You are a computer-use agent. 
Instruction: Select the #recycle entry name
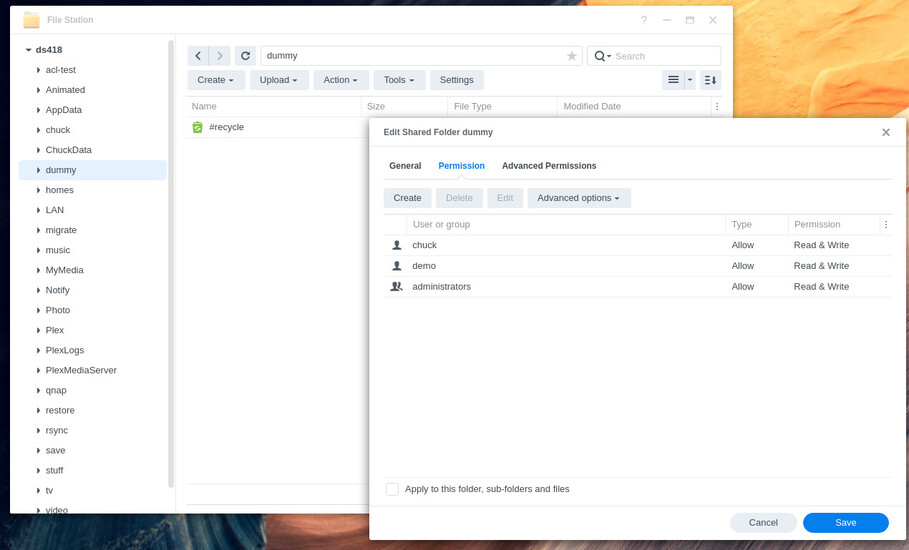(226, 127)
